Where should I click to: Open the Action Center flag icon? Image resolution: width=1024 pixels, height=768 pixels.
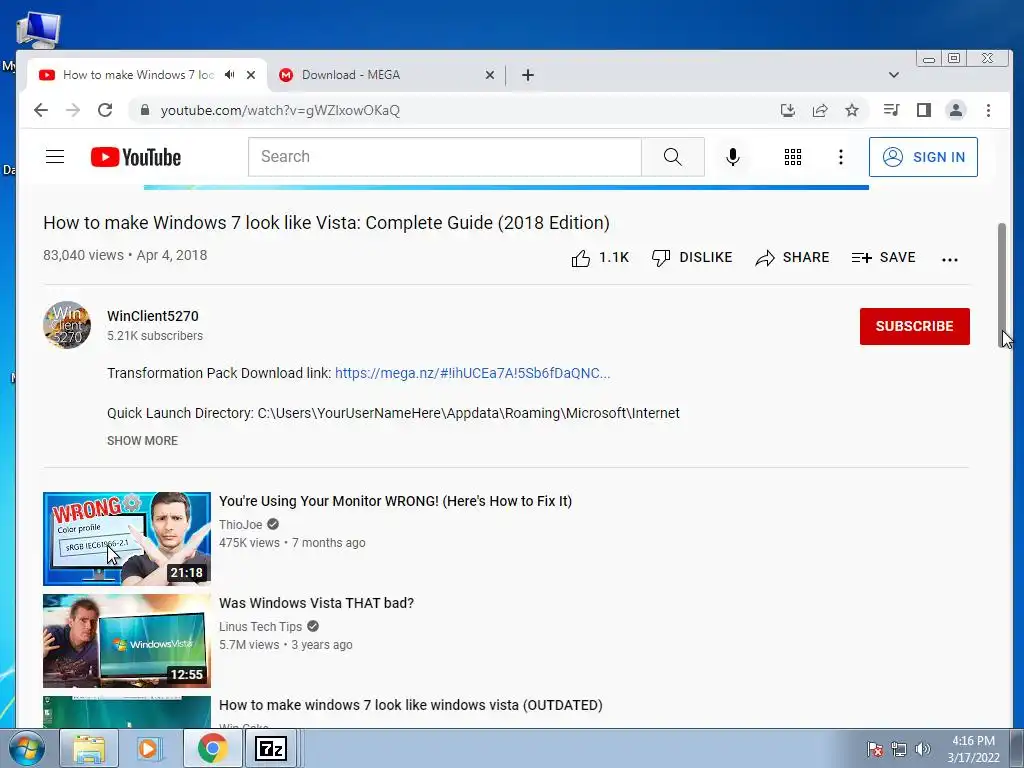click(x=875, y=749)
